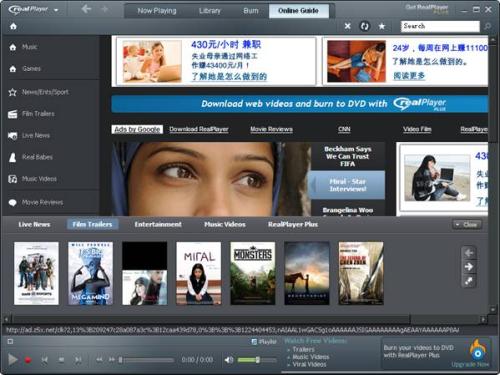
Task: Mute audio with the speaker icon
Action: [x=229, y=360]
